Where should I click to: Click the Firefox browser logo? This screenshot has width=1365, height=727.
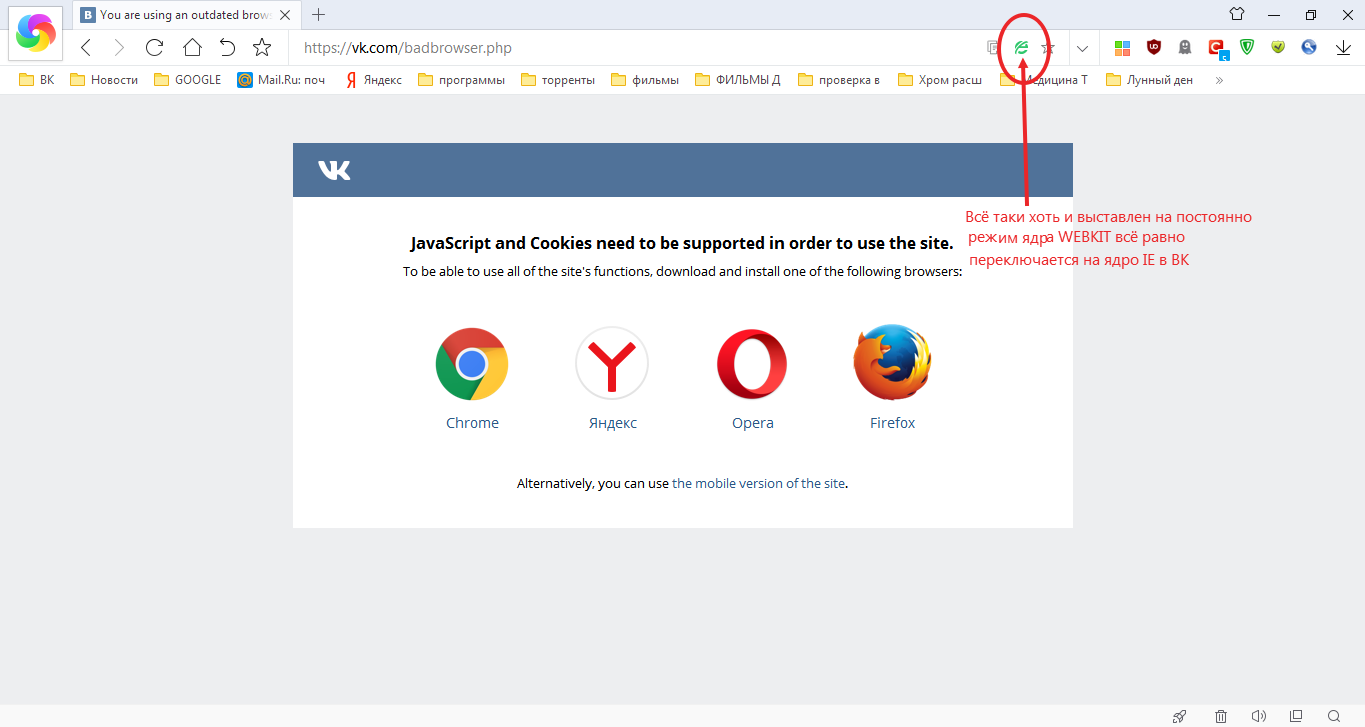point(892,362)
